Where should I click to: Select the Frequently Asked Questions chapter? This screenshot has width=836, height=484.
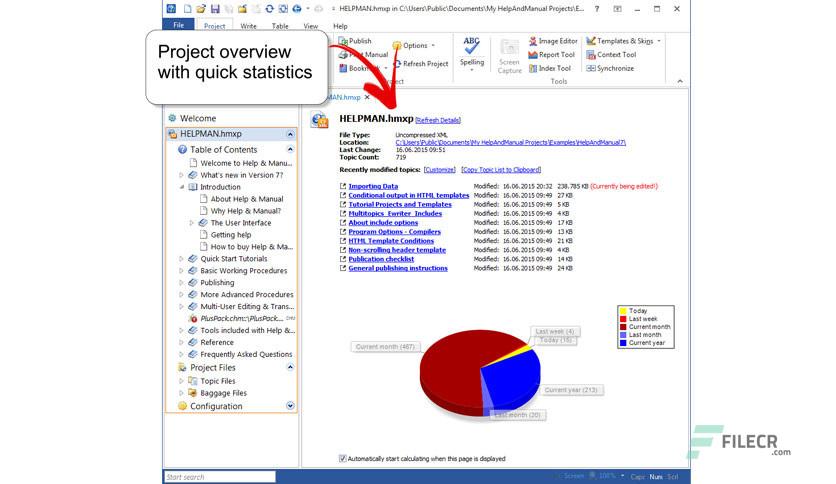click(x=246, y=354)
